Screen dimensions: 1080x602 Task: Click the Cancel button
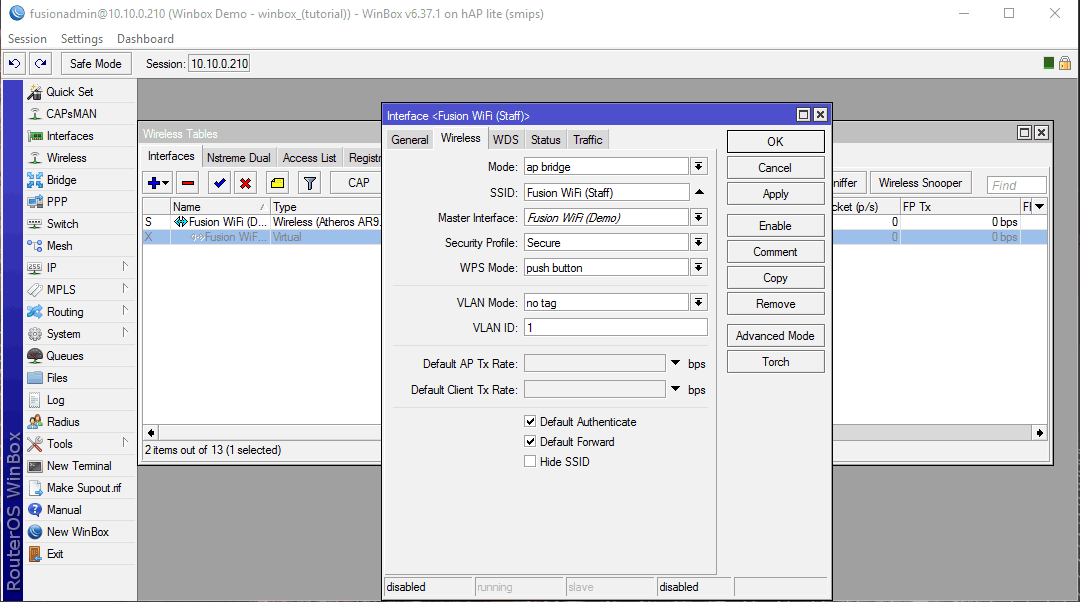tap(776, 167)
